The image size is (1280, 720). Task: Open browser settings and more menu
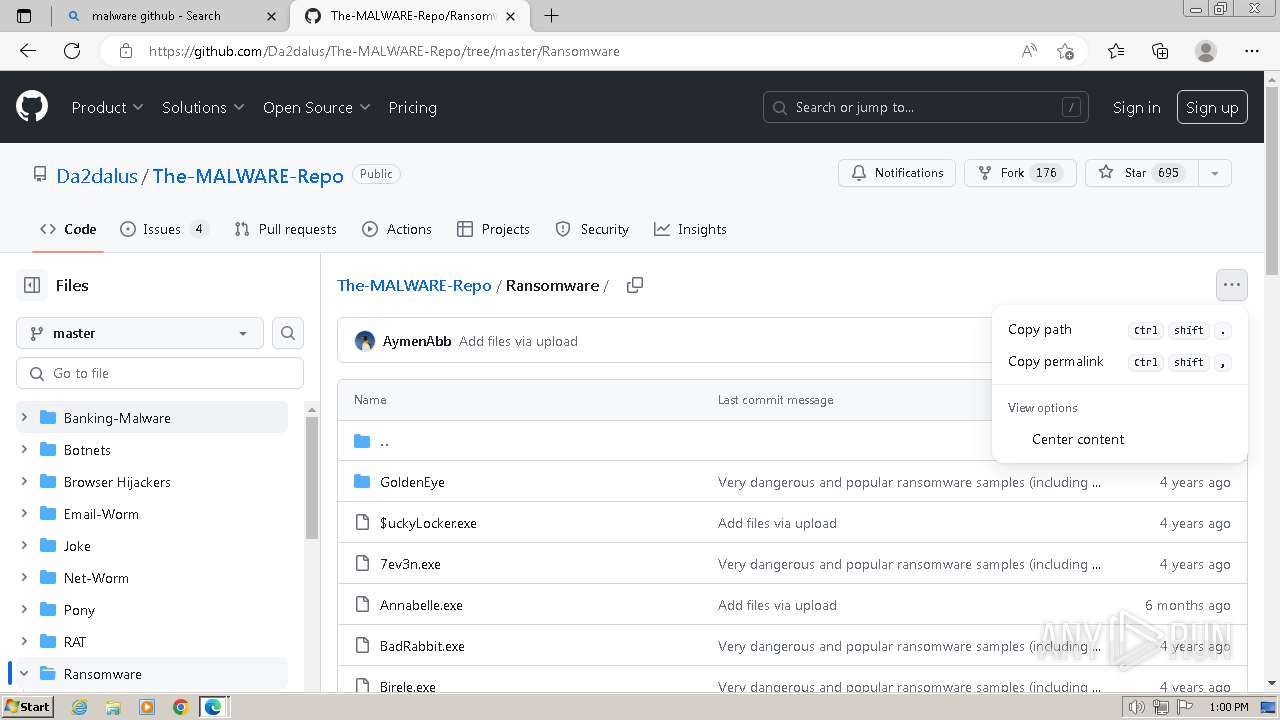[x=1252, y=51]
